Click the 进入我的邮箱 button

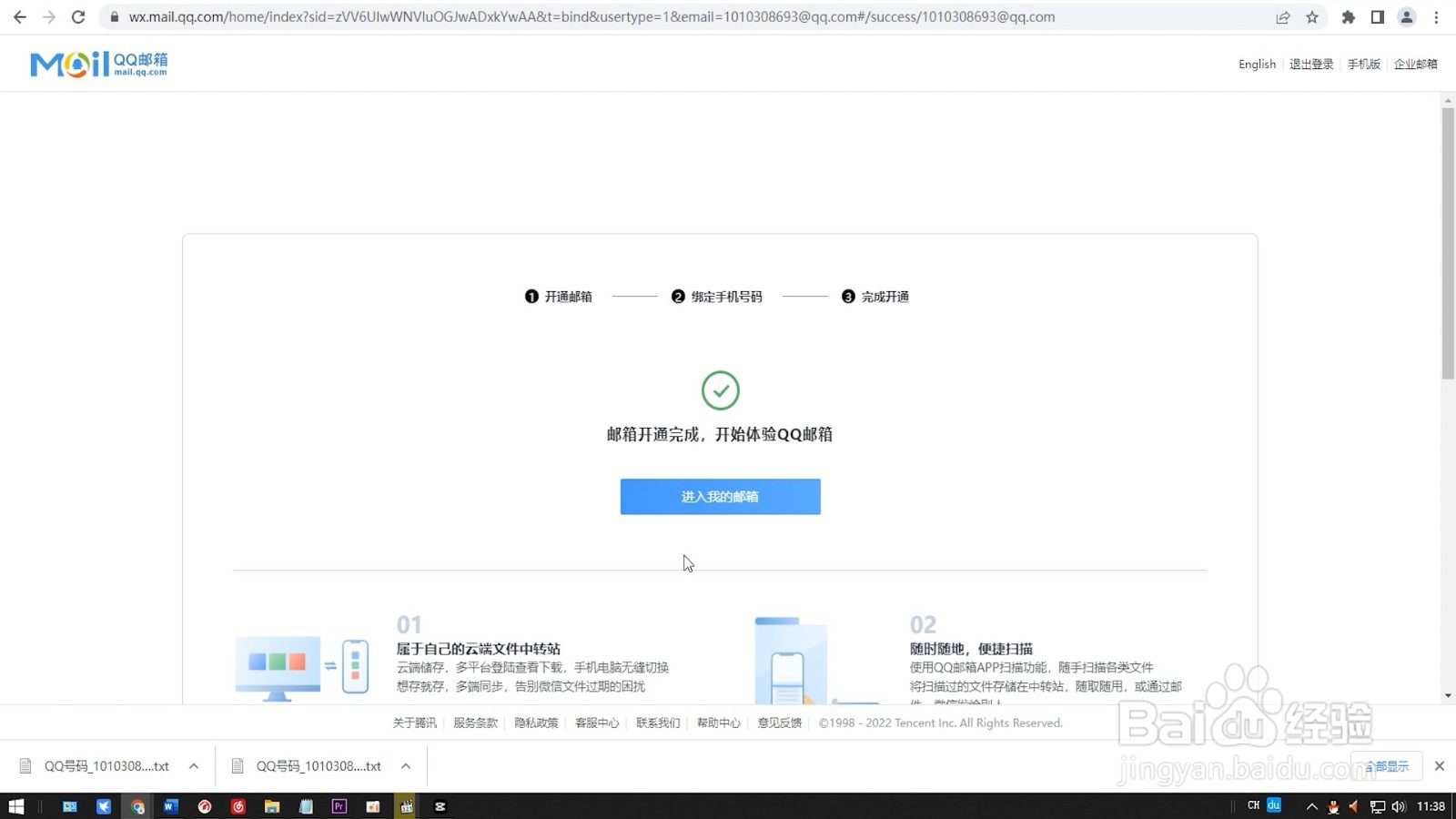coord(720,496)
